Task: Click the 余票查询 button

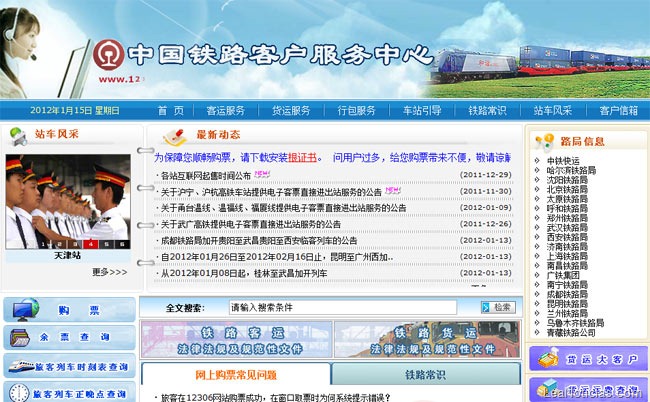Action: pyautogui.click(x=70, y=337)
